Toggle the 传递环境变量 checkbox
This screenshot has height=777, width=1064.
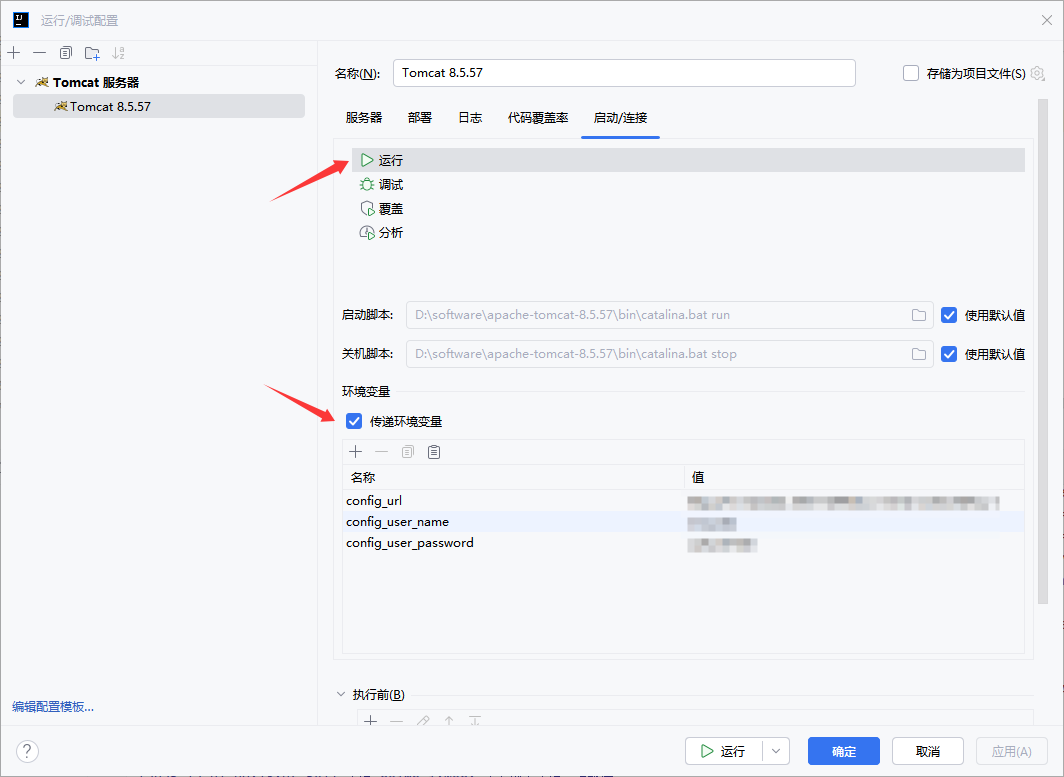click(354, 421)
